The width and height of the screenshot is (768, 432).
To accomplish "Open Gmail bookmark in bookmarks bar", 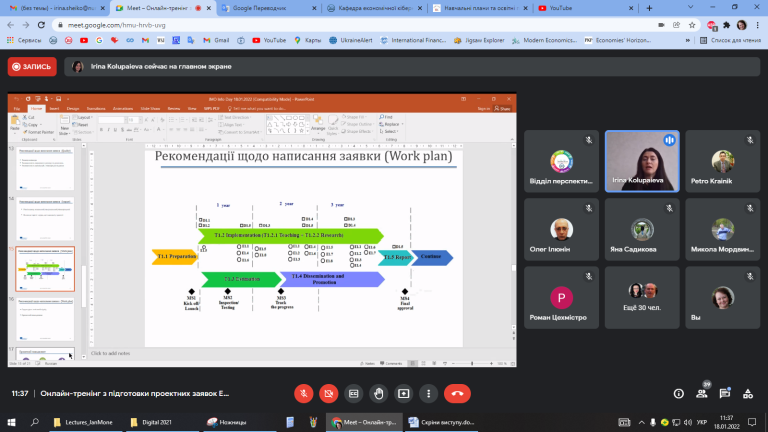I will [216, 40].
